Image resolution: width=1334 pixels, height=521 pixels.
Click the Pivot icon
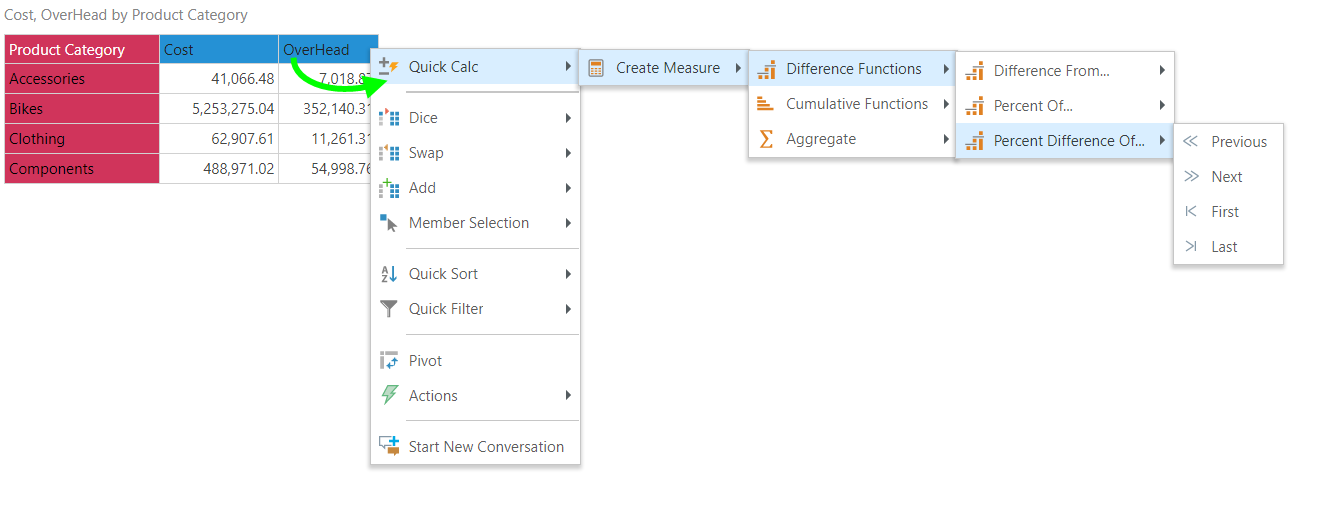click(x=389, y=361)
